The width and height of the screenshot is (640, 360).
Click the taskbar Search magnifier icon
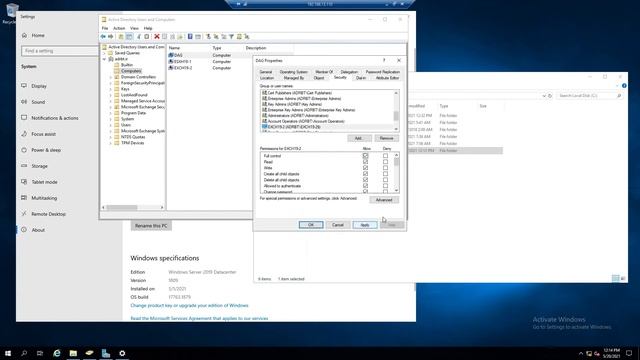[x=24, y=353]
